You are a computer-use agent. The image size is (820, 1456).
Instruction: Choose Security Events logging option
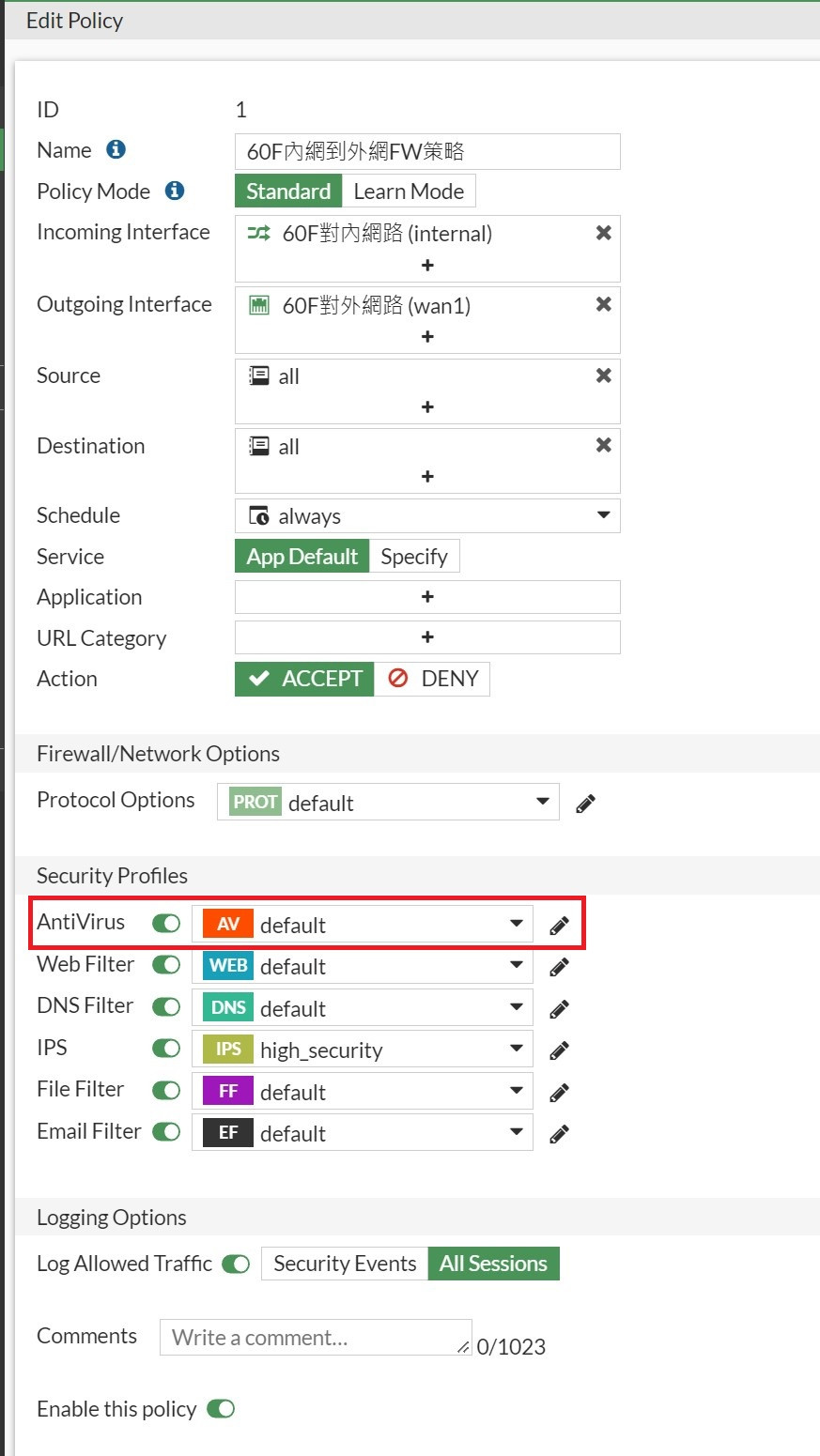(x=345, y=1264)
